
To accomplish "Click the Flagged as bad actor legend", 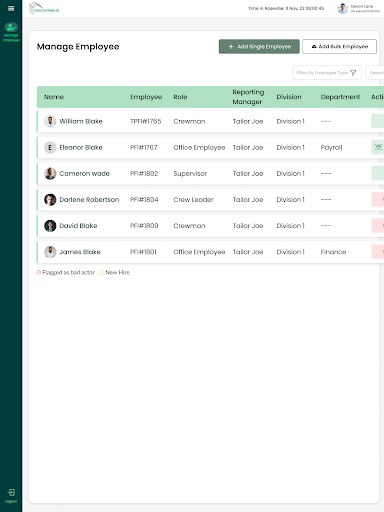I will click(66, 272).
